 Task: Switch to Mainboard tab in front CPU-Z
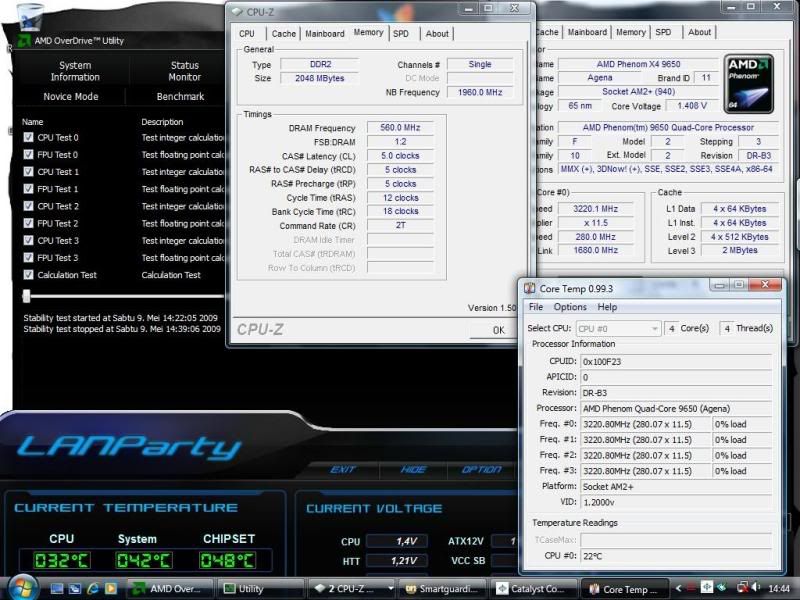[325, 34]
